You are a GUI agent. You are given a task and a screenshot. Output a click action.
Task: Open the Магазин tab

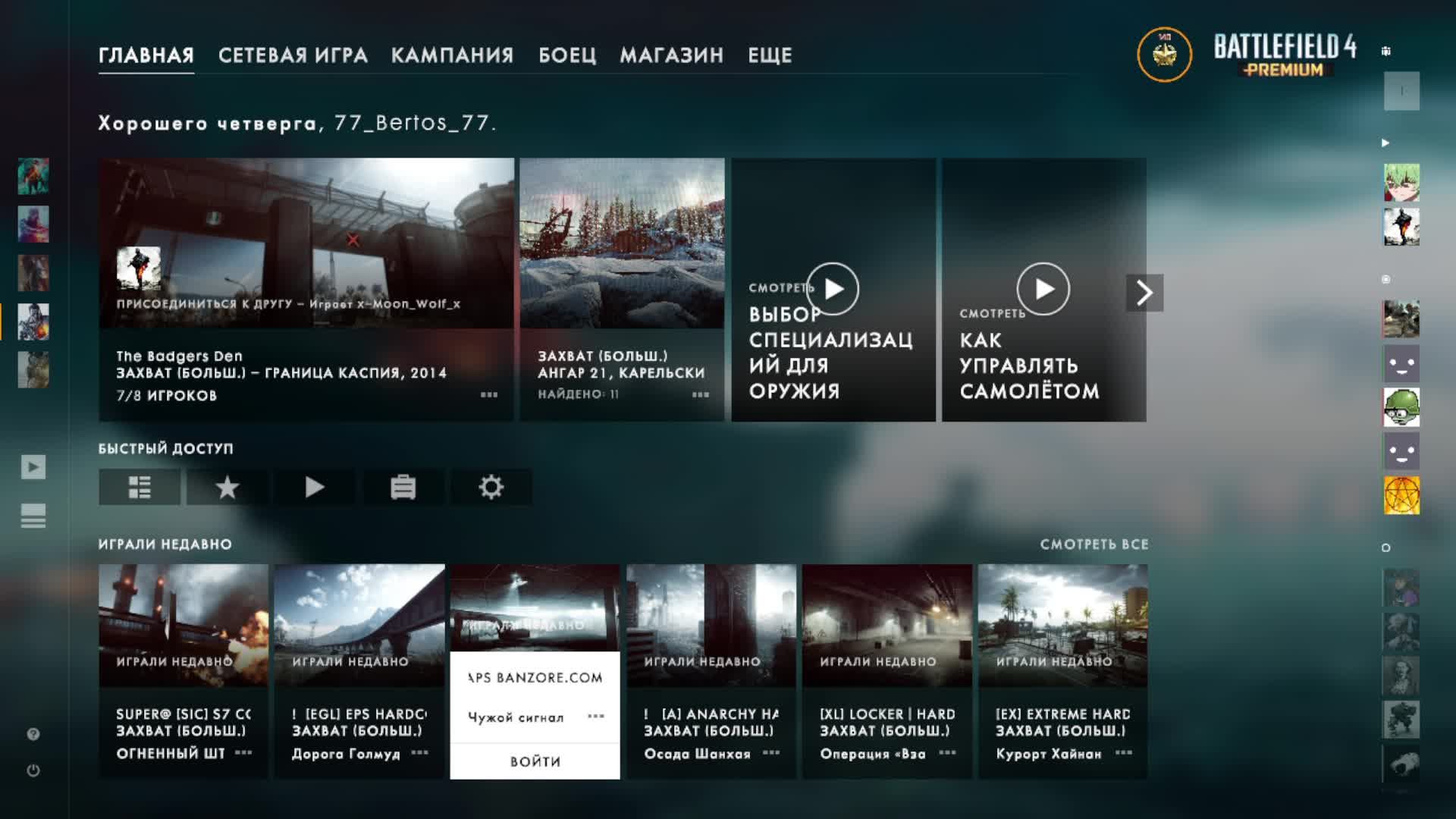[671, 55]
